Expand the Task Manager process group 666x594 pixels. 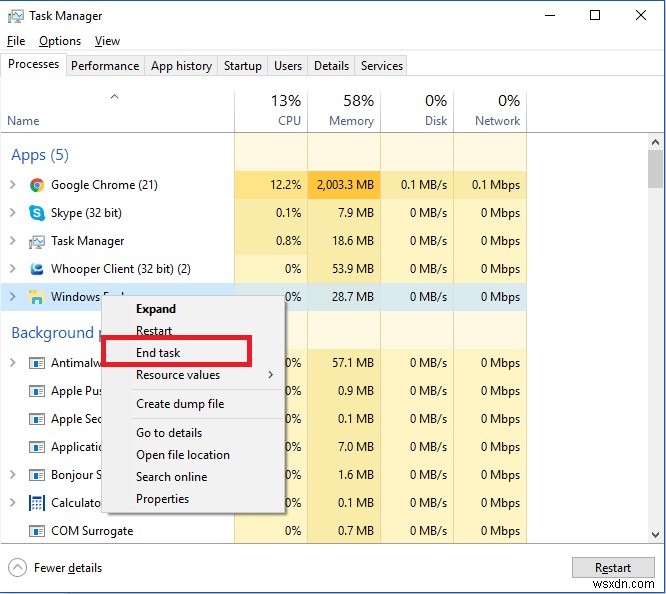13,241
